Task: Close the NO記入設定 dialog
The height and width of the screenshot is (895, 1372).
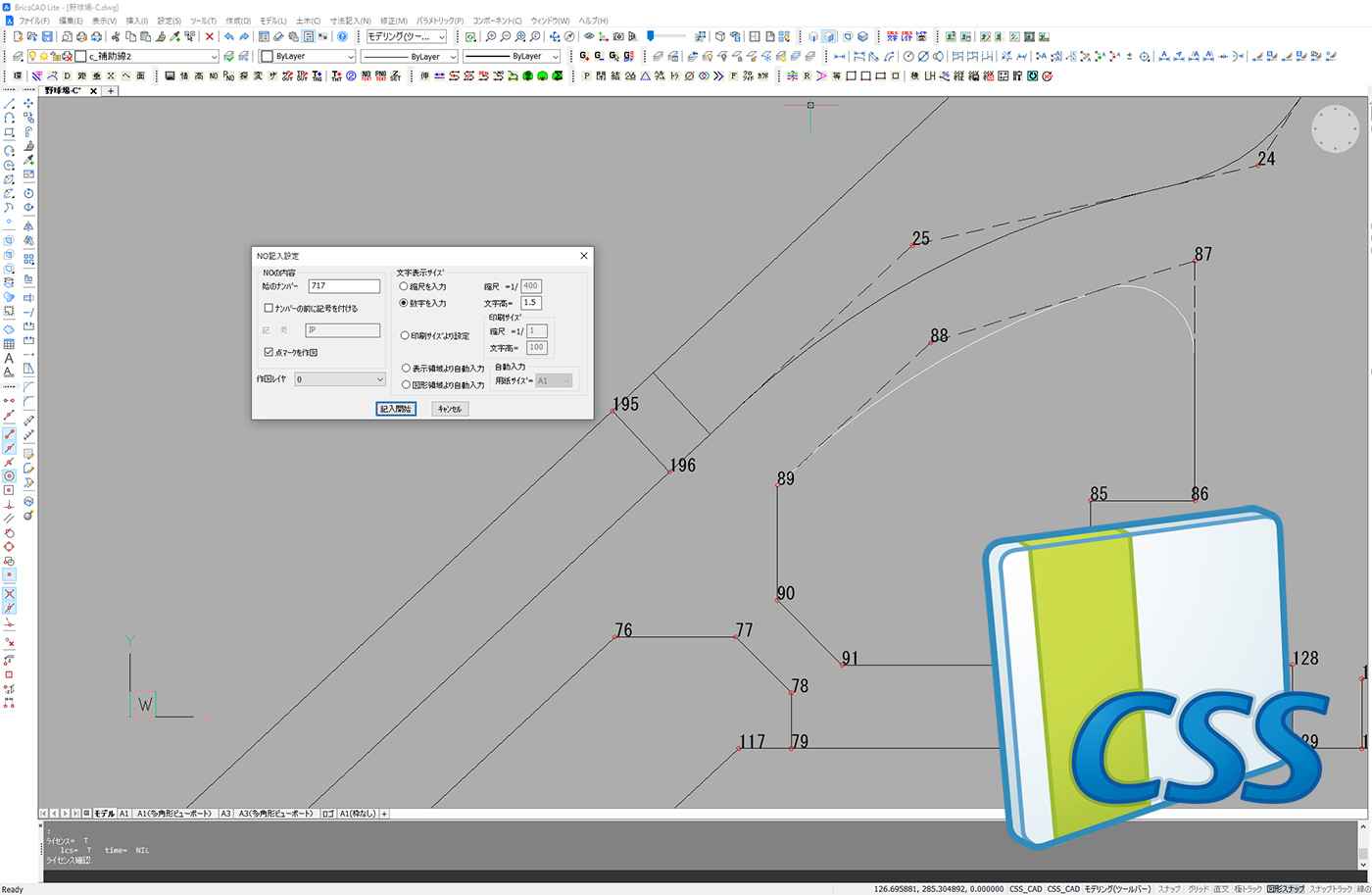Action: 584,256
